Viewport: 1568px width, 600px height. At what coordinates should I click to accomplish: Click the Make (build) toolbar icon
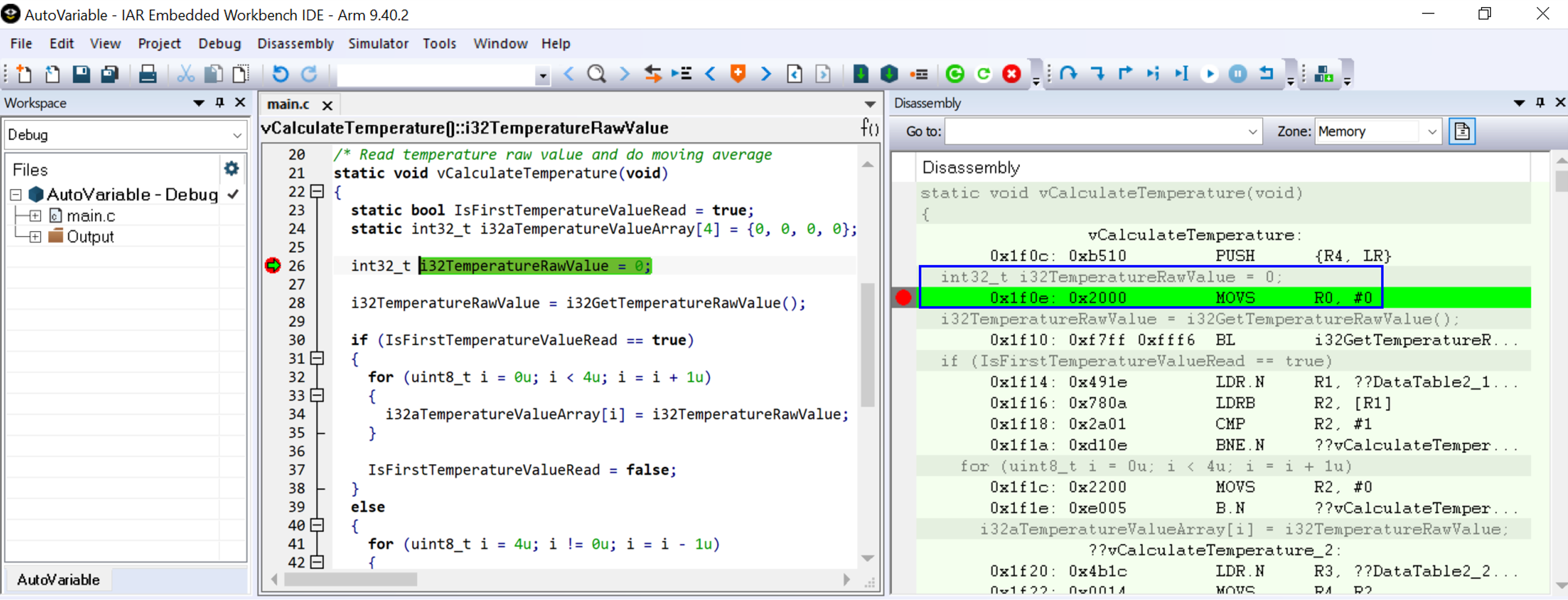tap(1323, 73)
